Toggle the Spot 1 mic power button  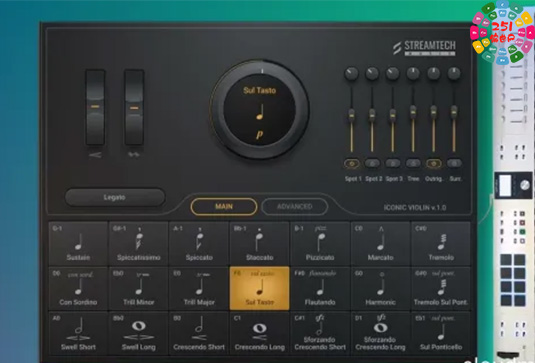click(x=352, y=163)
